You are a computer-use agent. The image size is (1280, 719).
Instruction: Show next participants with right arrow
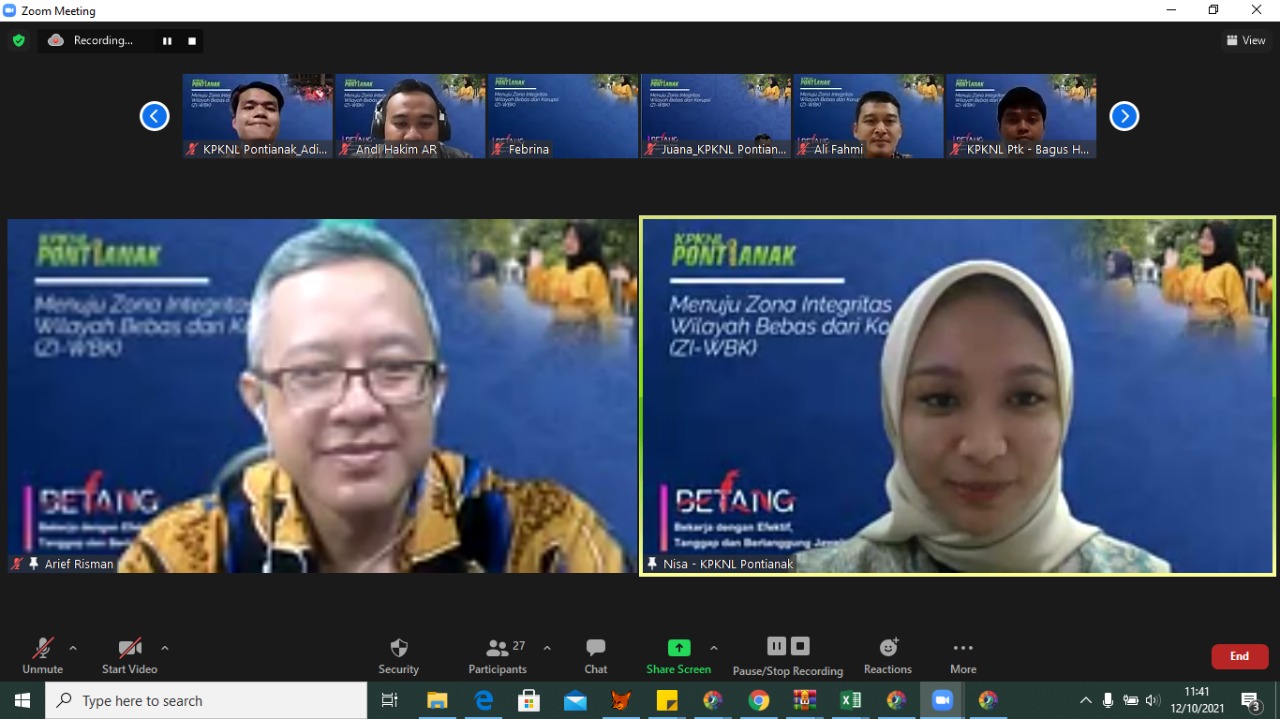(1124, 116)
